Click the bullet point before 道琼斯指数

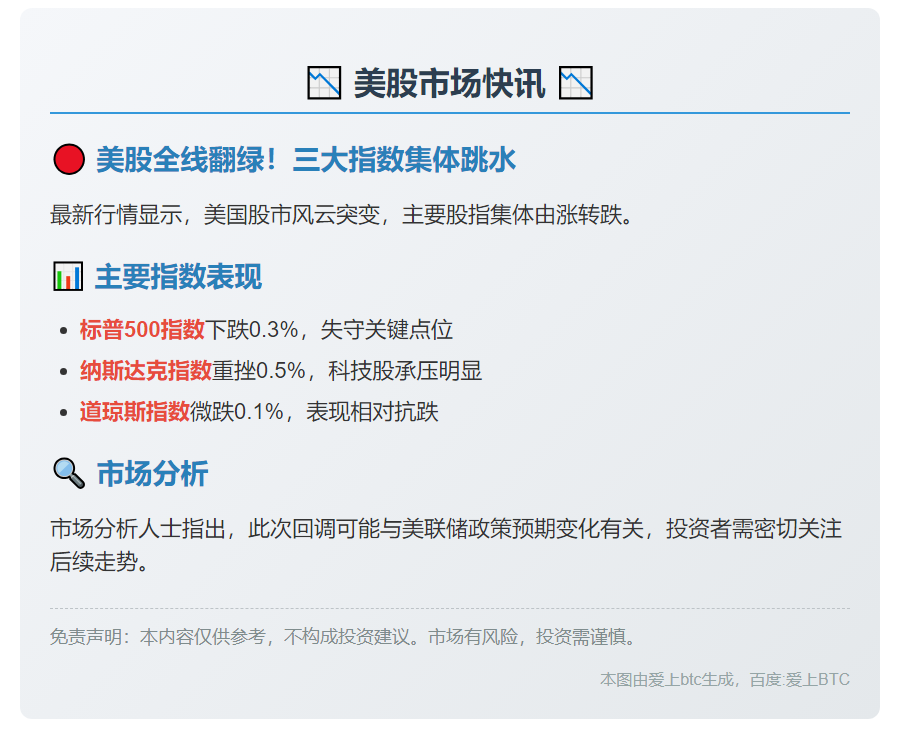[x=65, y=412]
